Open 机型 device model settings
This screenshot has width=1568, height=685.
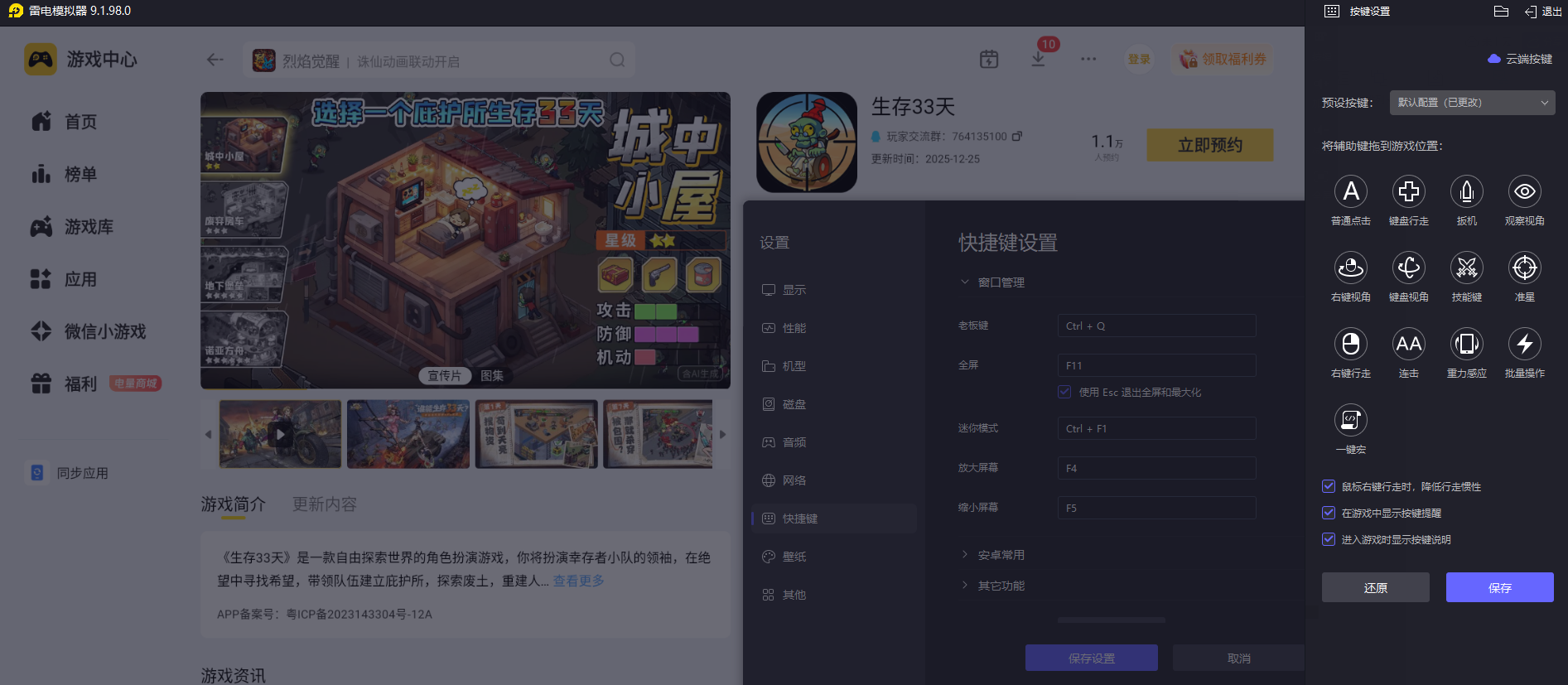pos(784,366)
